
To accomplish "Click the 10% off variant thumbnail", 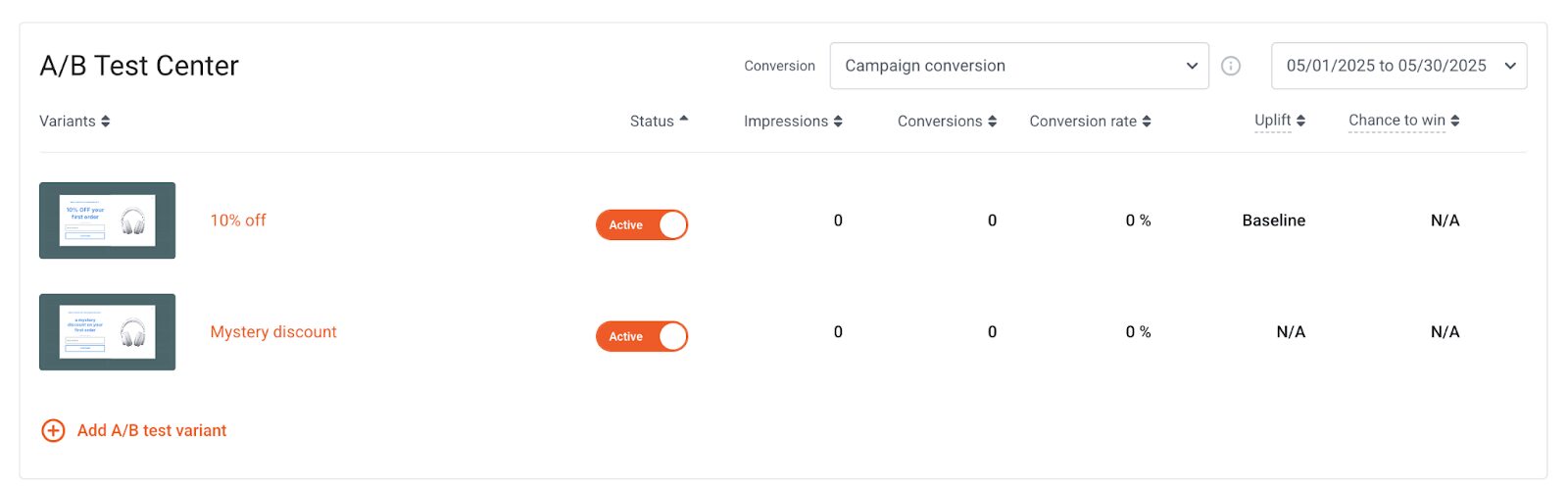I will 108,220.
